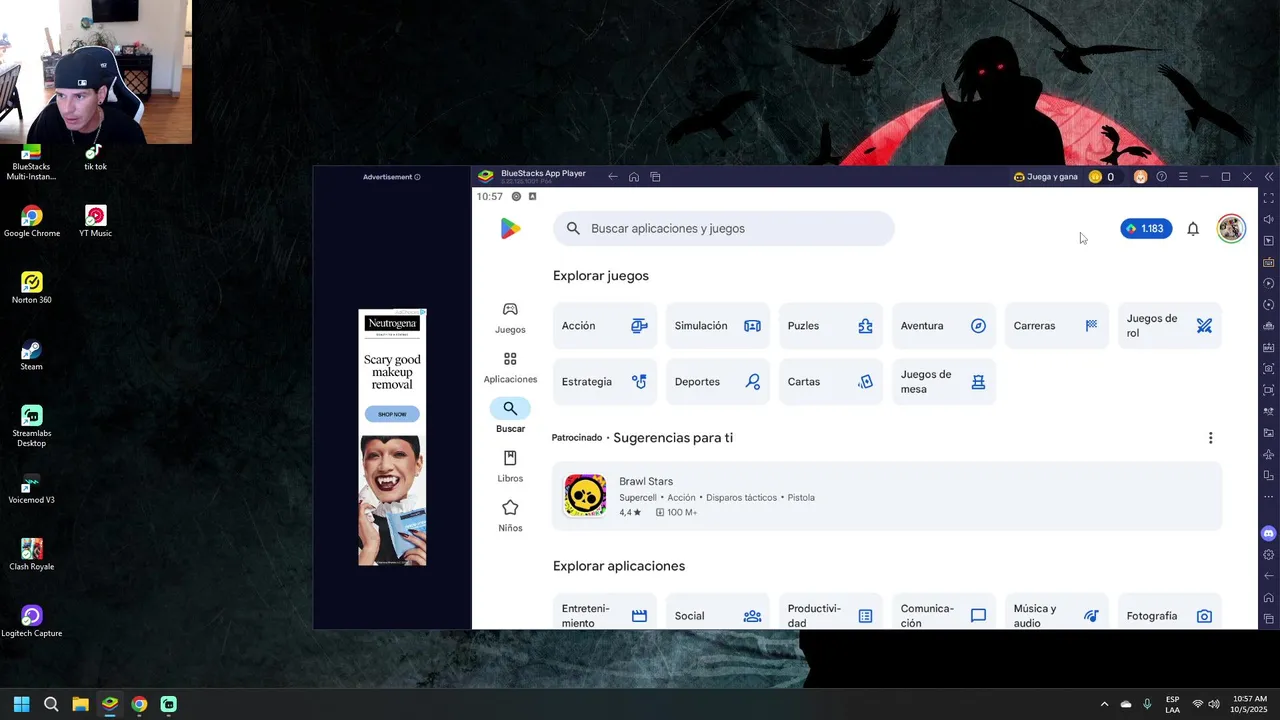This screenshot has width=1280, height=720.
Task: Collapse the BlueStacks side toolbar chevrons
Action: click(1269, 177)
